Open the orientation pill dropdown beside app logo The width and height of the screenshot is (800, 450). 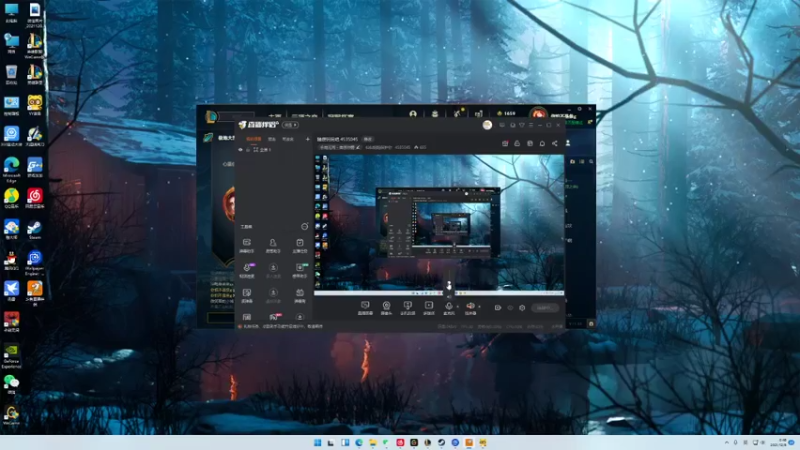coord(291,125)
